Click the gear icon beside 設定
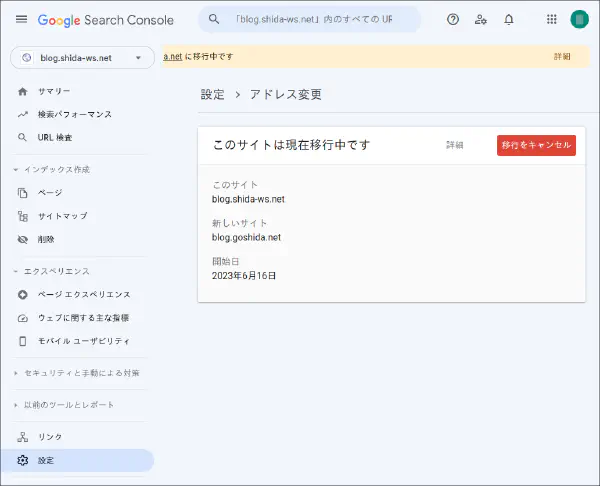Viewport: 600px width, 486px height. coord(23,460)
